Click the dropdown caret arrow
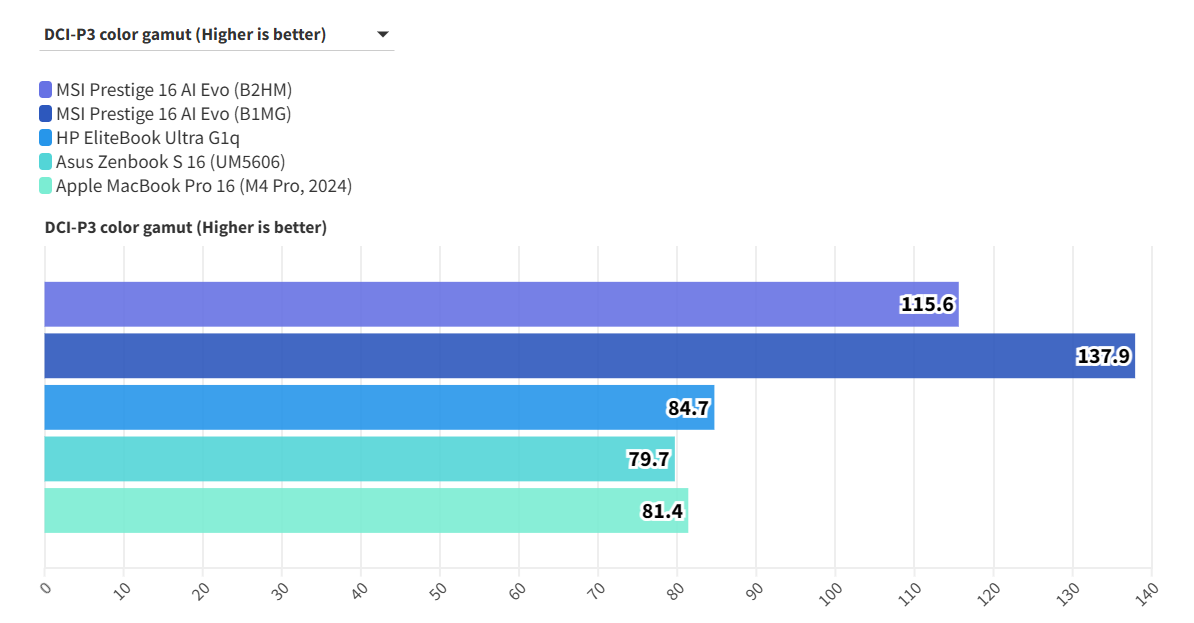The image size is (1194, 623). coord(382,35)
